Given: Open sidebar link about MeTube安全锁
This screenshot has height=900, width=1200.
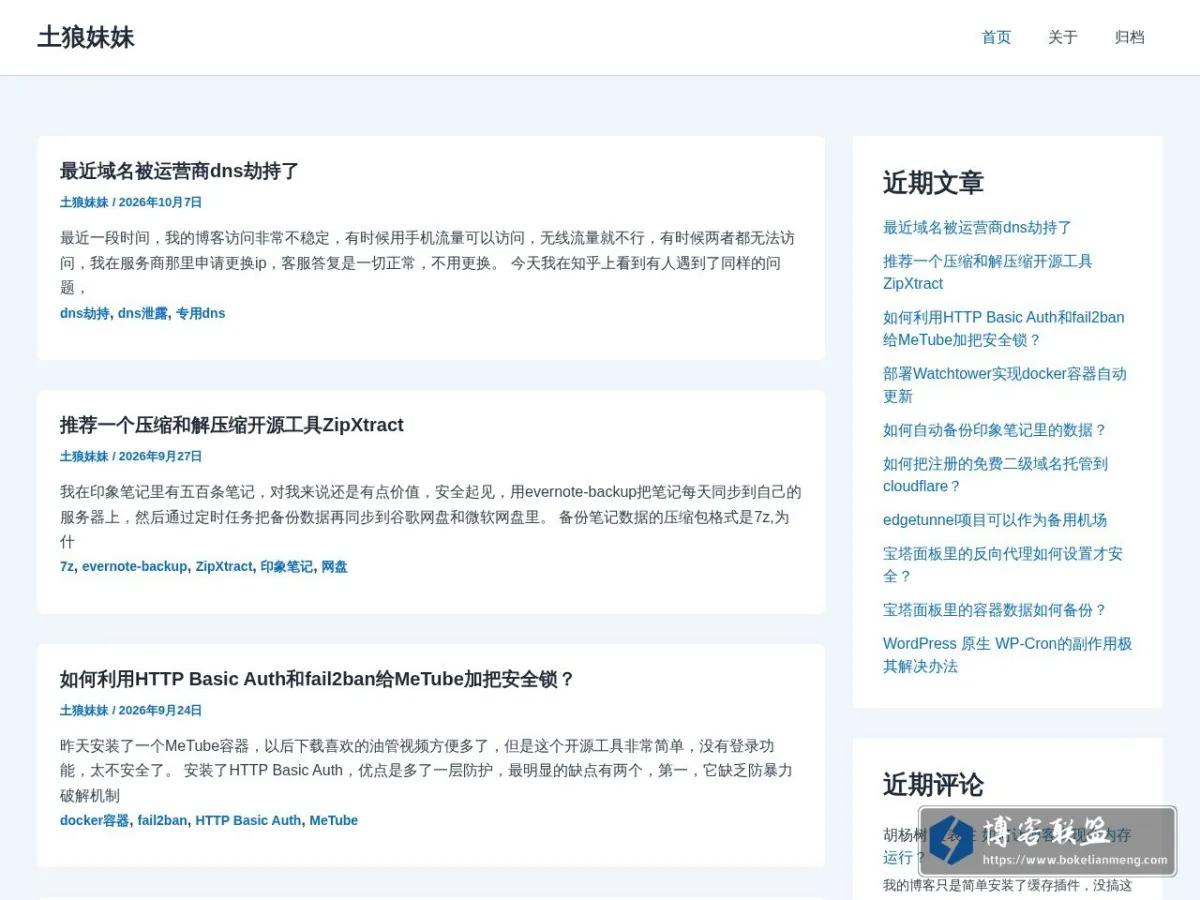Looking at the screenshot, I should [1004, 329].
